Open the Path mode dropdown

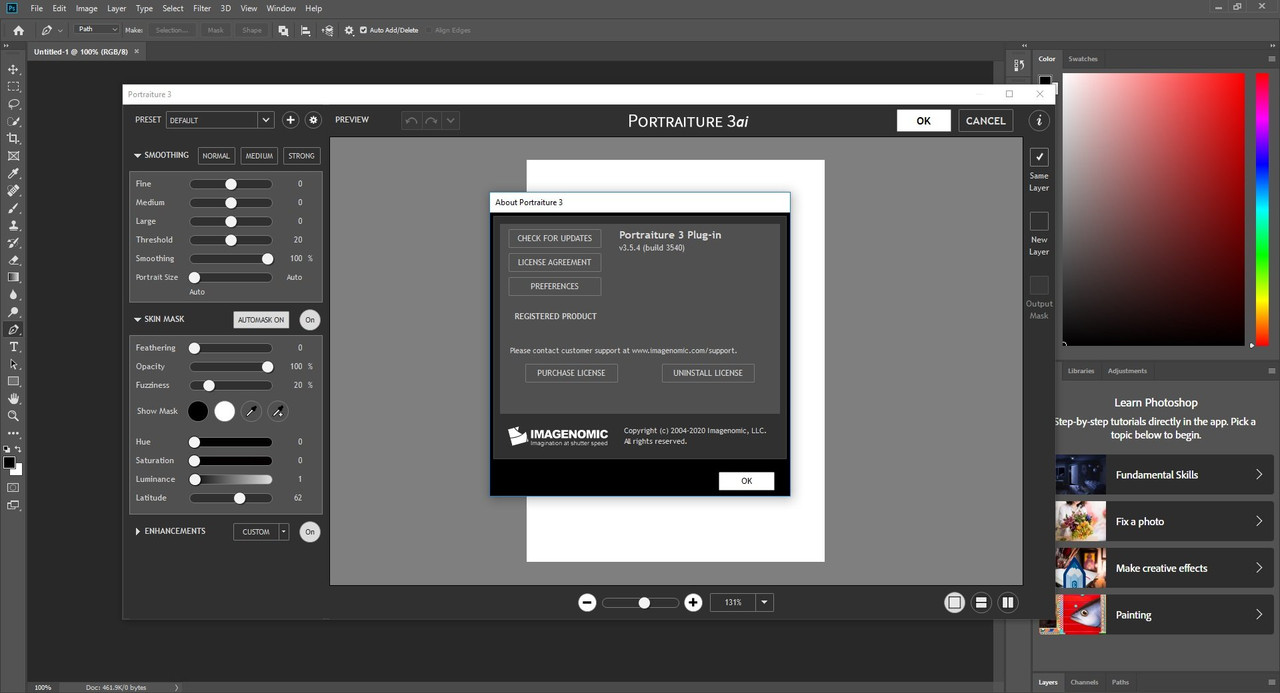coord(97,30)
